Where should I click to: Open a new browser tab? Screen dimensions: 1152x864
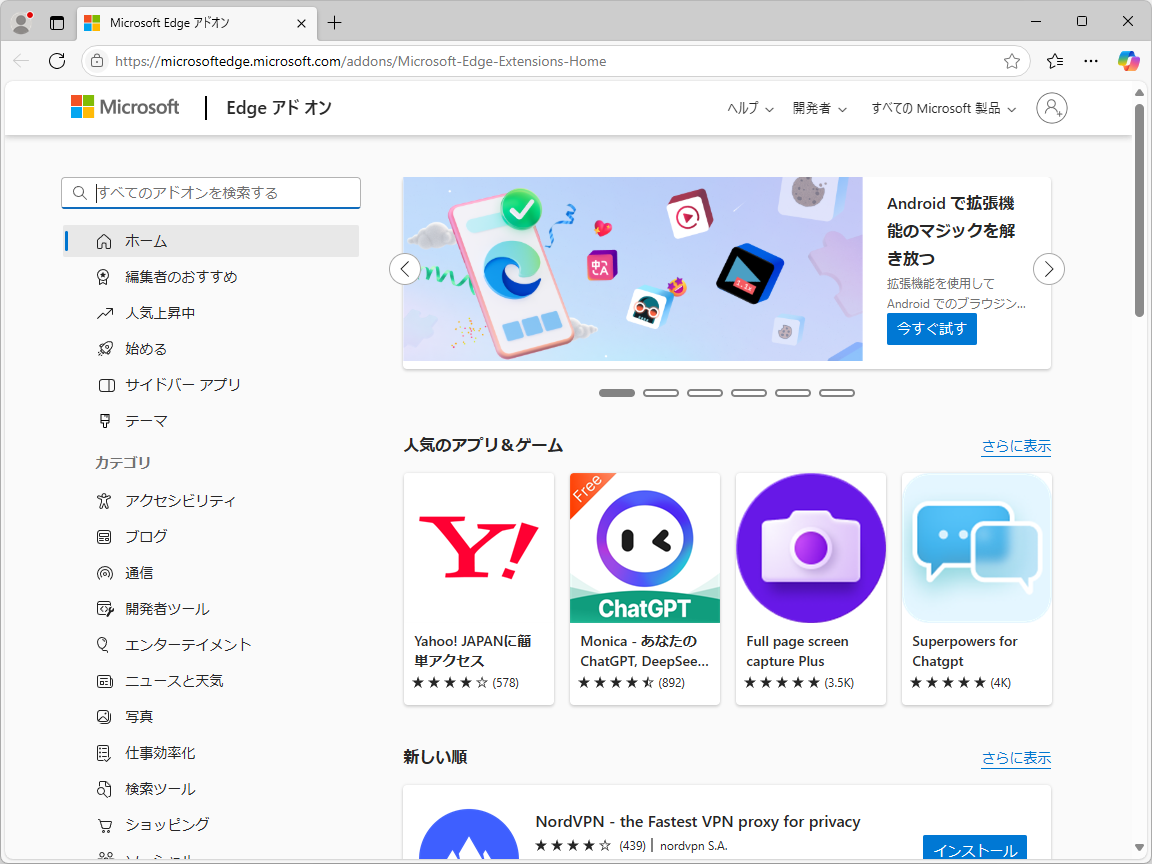click(334, 22)
